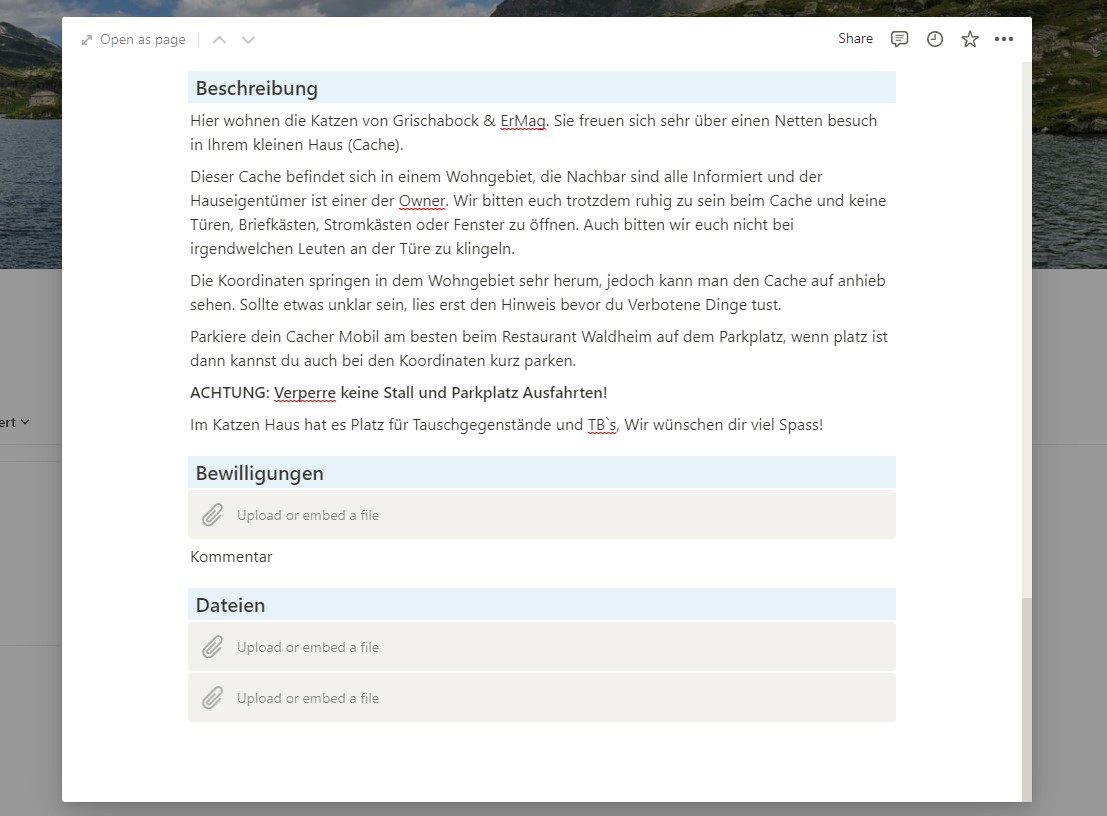Click the vertical scrollbar of the page

click(x=1026, y=700)
